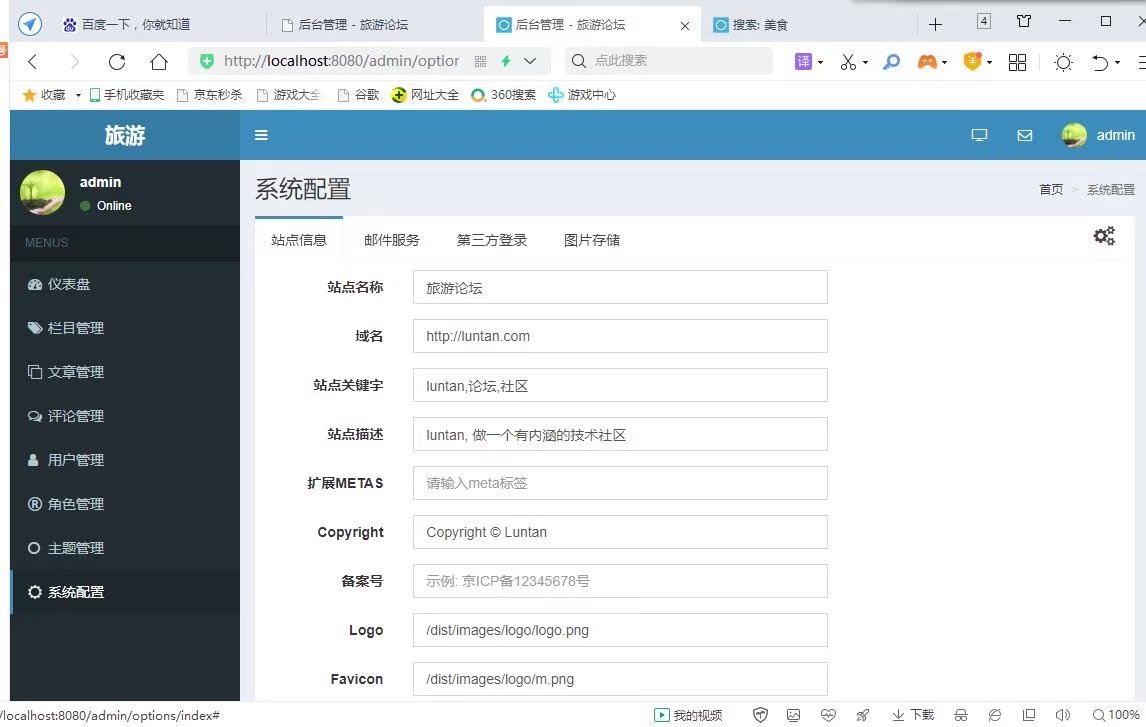Open the 游戏中心 bookmark
The width and height of the screenshot is (1146, 727).
click(582, 95)
